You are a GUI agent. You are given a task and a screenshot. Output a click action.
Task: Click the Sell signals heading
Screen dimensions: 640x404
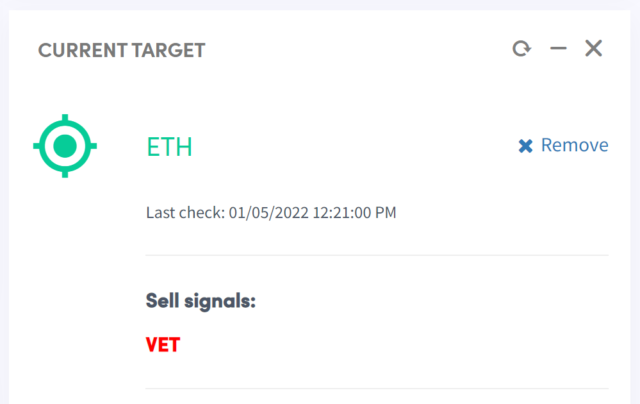(201, 301)
